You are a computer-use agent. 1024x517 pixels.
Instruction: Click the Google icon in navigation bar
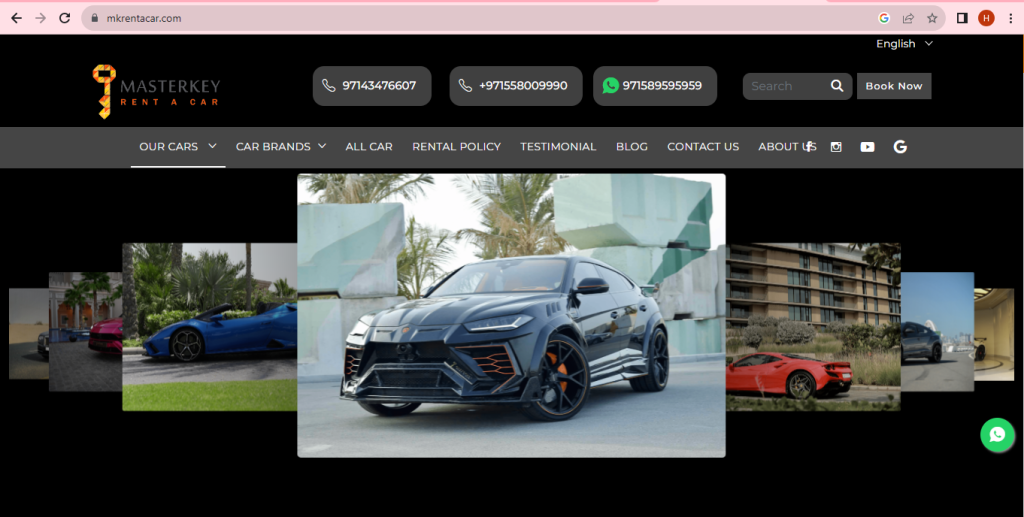click(900, 147)
